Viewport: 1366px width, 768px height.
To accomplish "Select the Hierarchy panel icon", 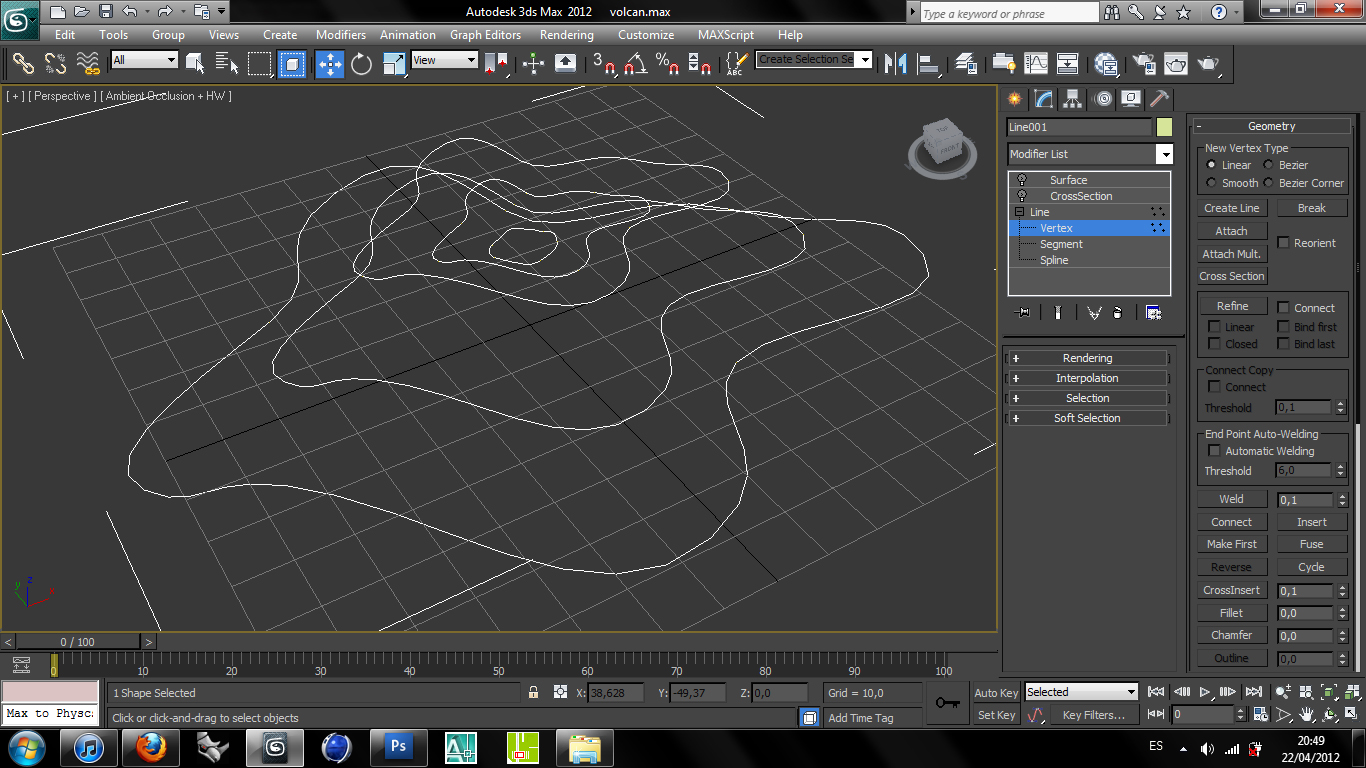I will (1072, 98).
